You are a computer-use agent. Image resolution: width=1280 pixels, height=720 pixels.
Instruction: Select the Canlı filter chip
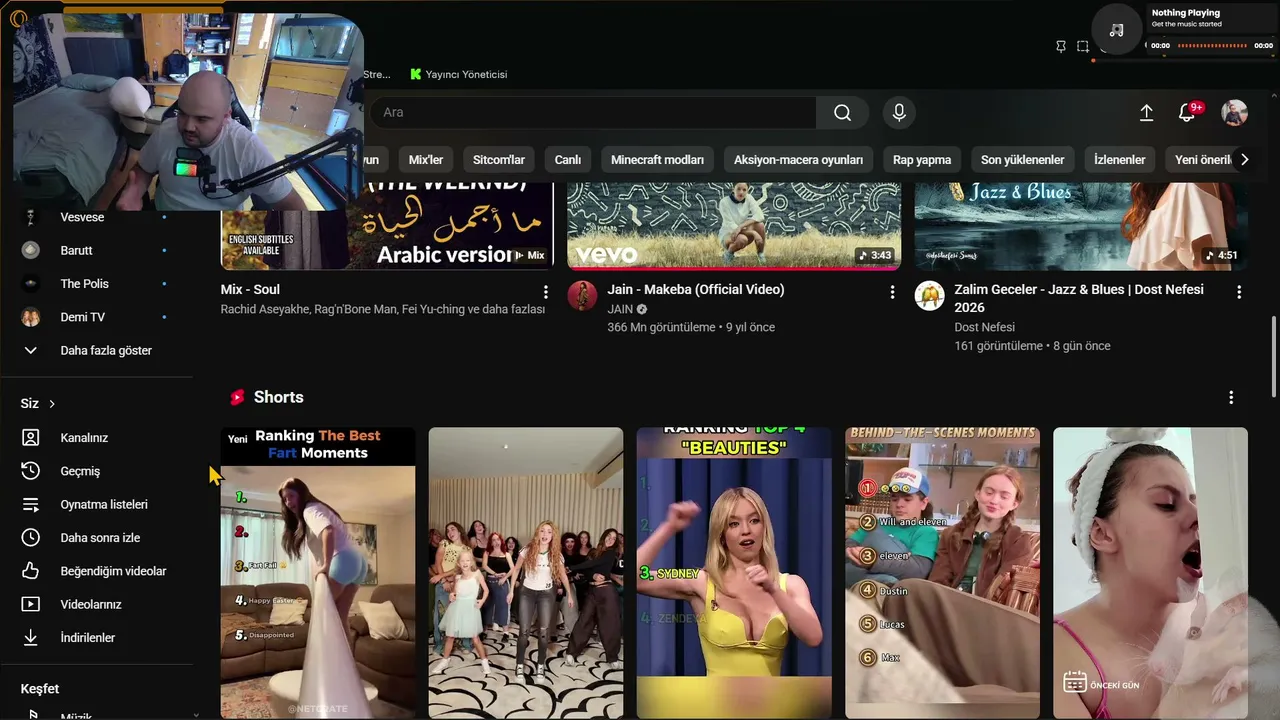pos(568,160)
